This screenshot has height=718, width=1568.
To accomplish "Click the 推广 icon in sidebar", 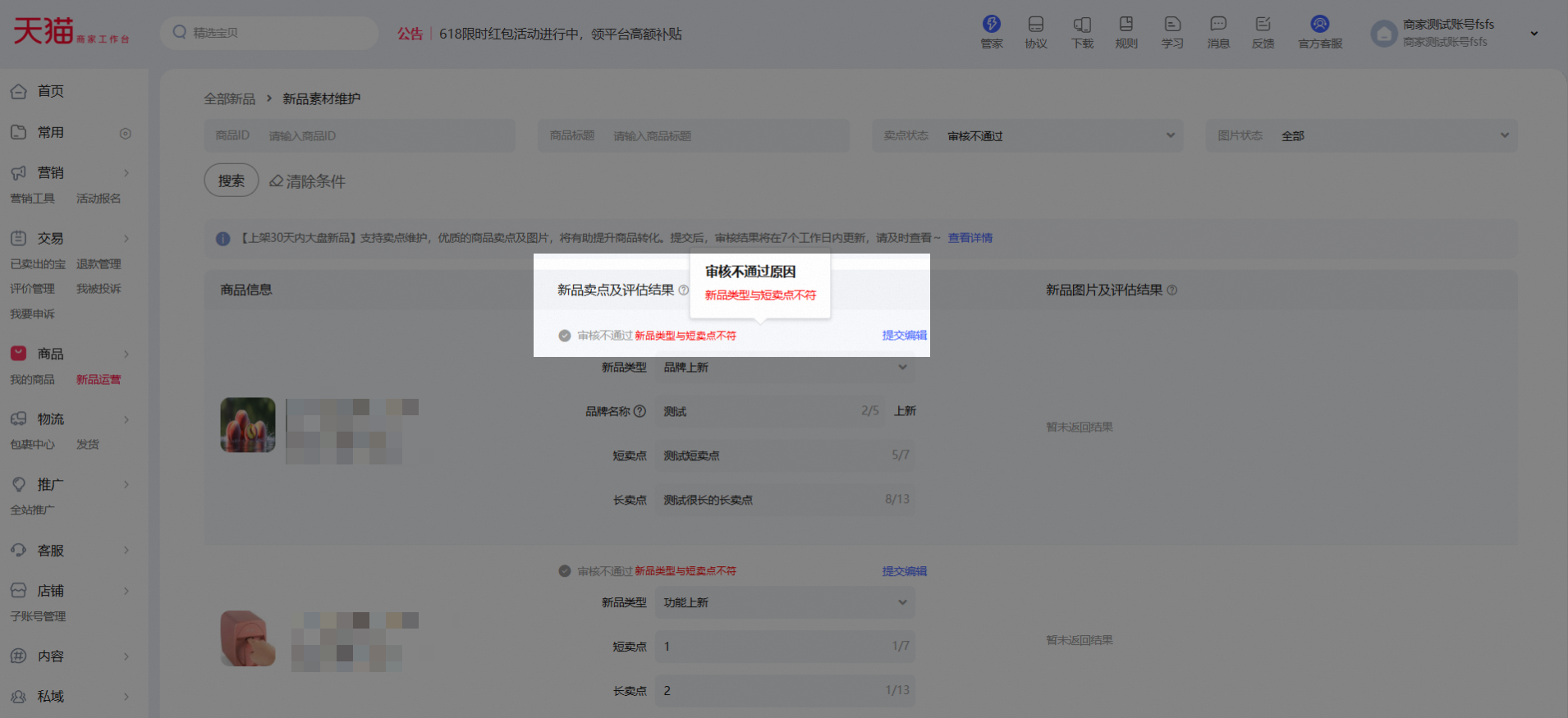I will (x=19, y=484).
